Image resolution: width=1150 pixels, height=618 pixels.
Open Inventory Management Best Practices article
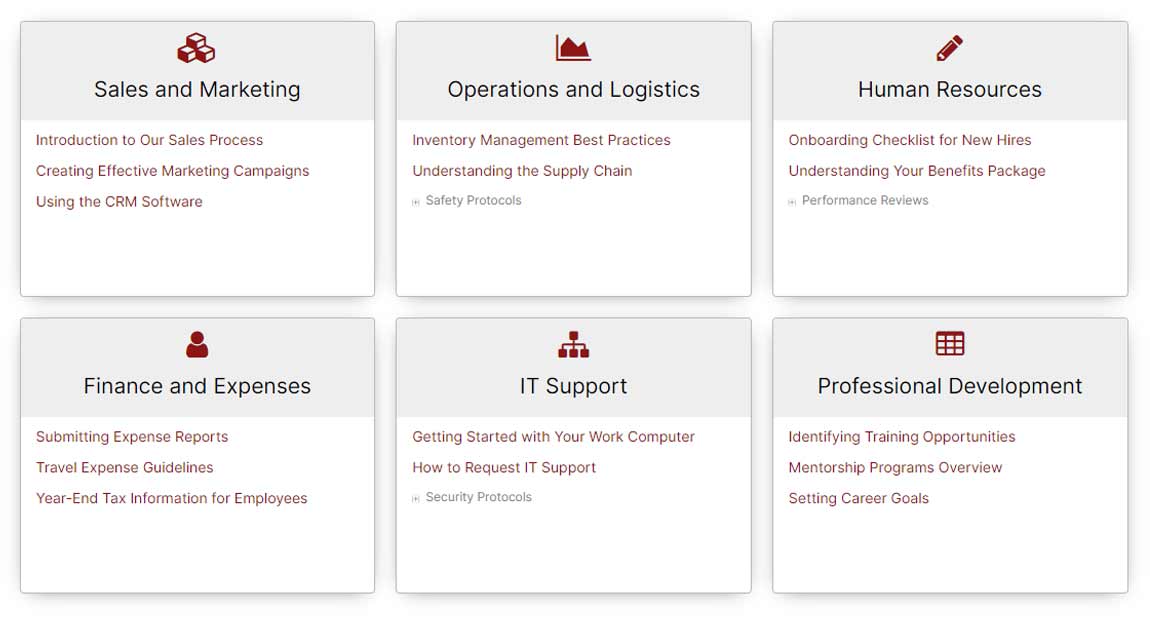(x=541, y=140)
